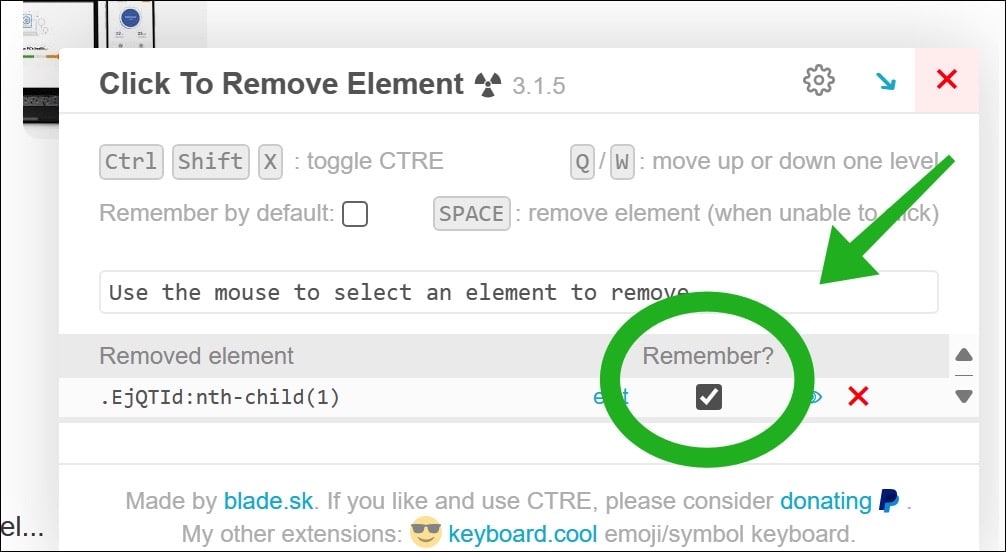Open the keyboard.cool link
The image size is (1006, 552).
click(x=522, y=533)
